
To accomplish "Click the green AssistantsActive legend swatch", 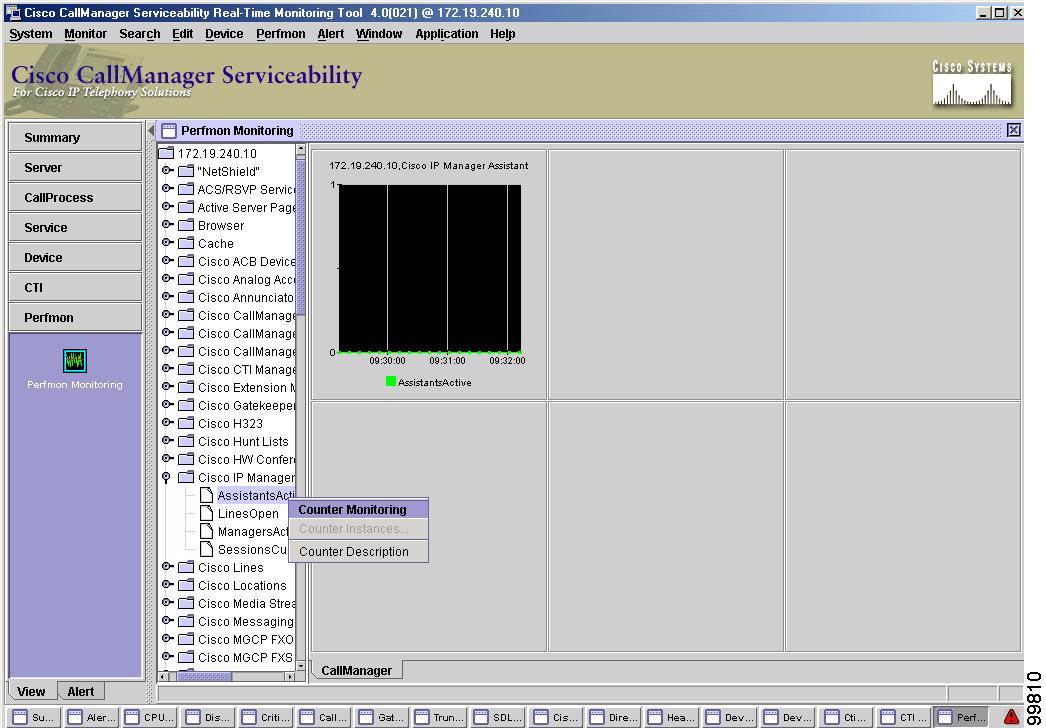I will pos(391,381).
